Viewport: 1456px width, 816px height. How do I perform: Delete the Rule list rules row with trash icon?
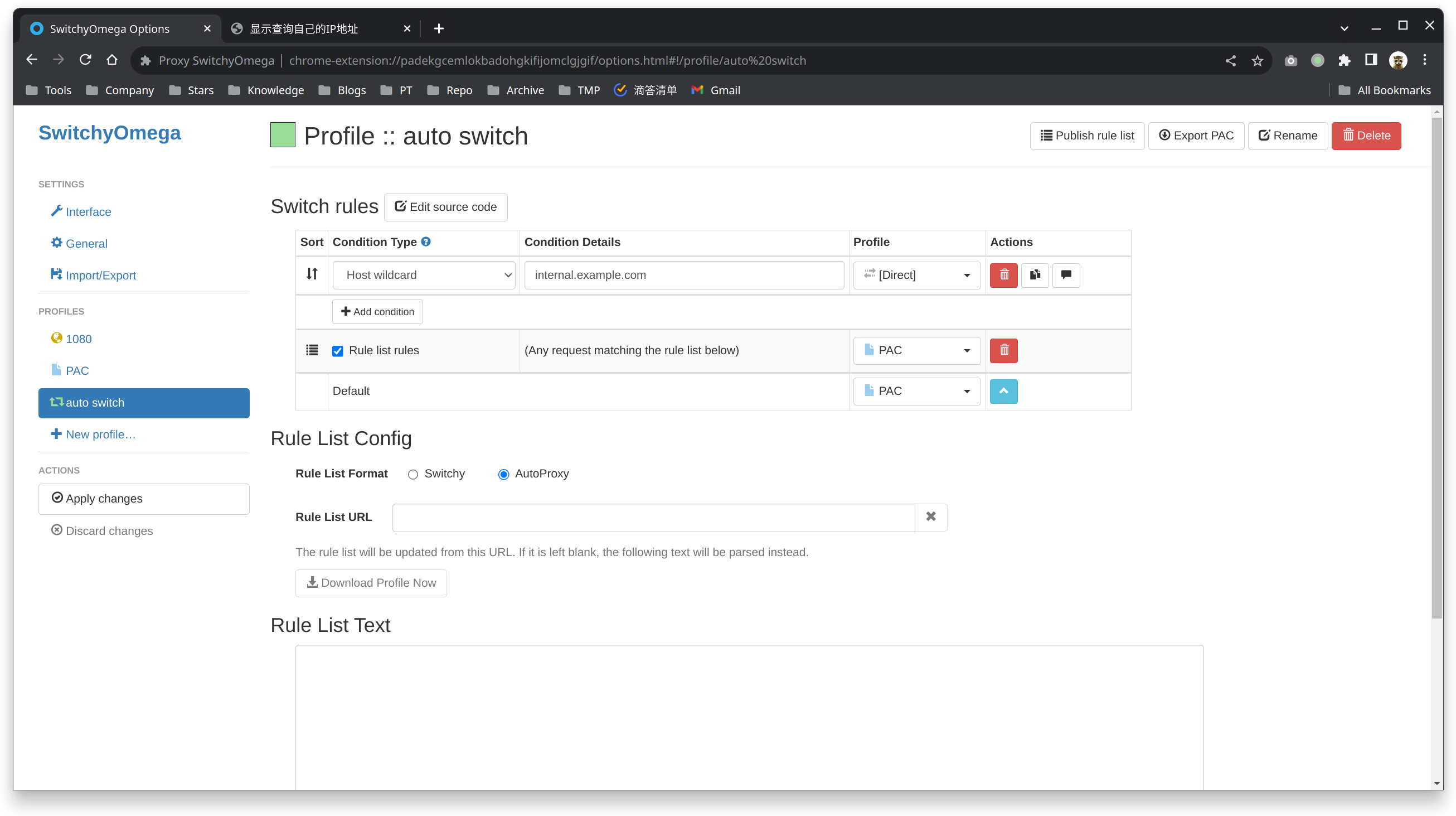tap(1003, 351)
